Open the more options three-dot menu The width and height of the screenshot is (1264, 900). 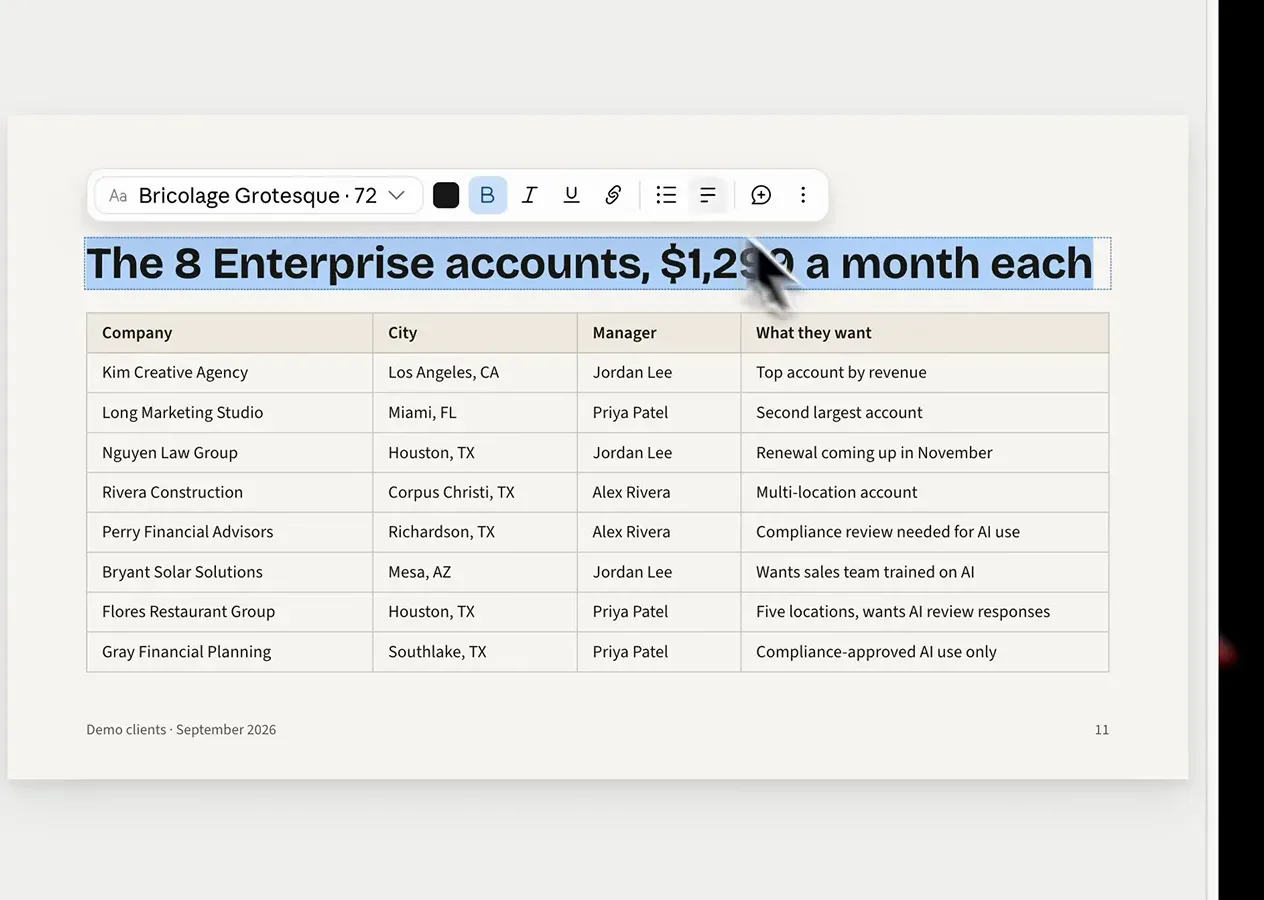pyautogui.click(x=803, y=195)
